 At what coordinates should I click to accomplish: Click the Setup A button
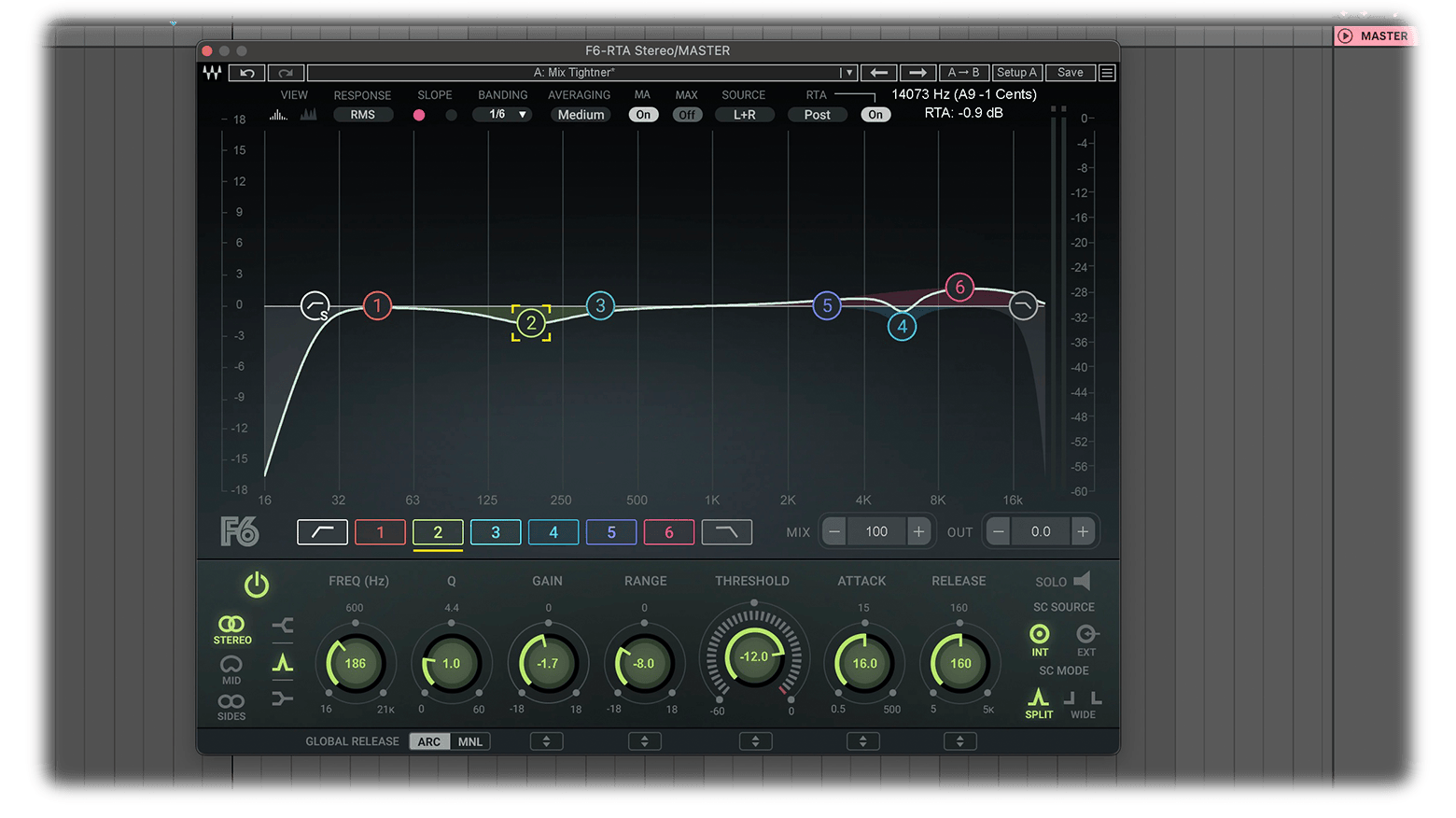coord(1017,73)
